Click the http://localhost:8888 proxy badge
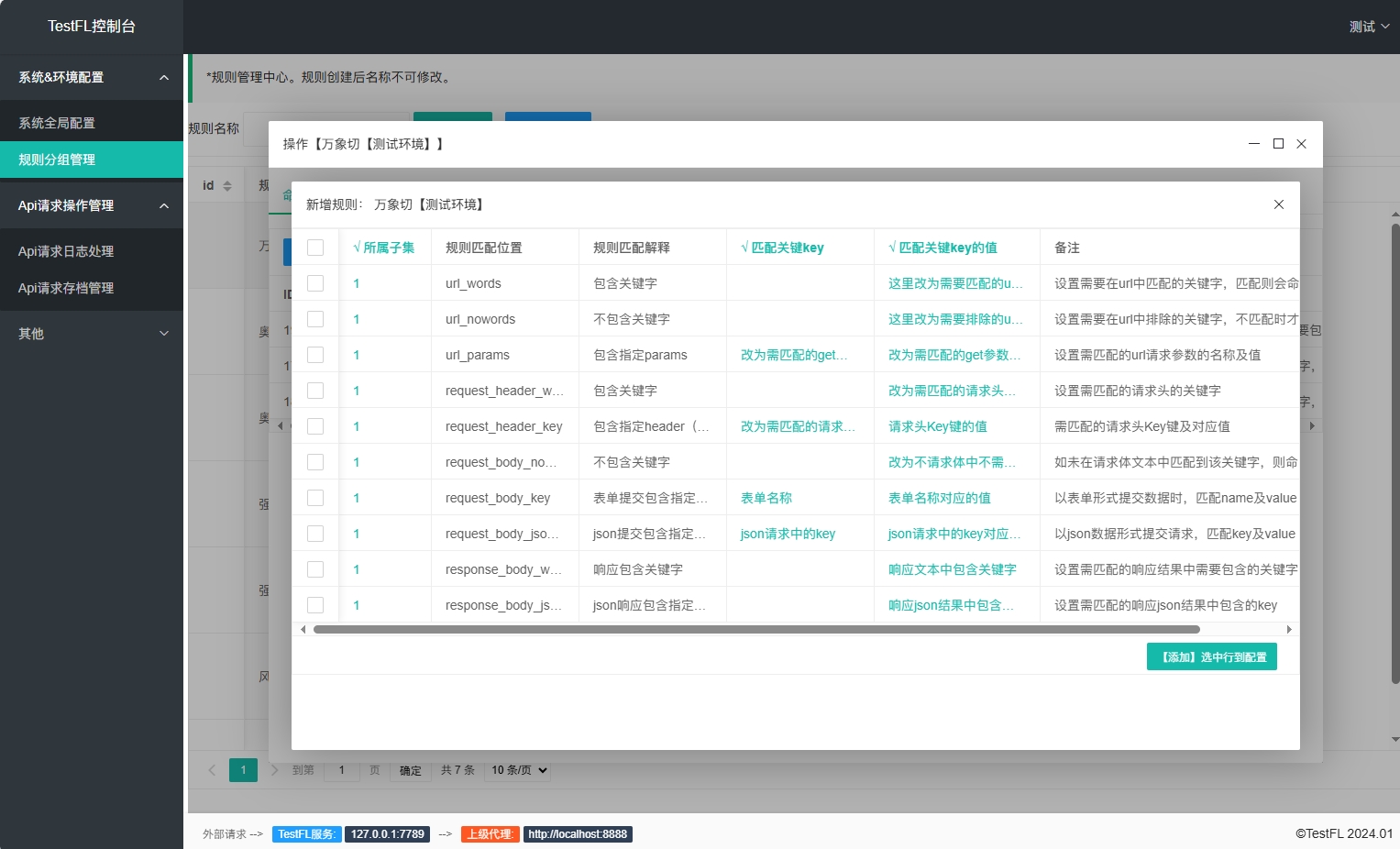Viewport: 1400px width, 849px height. (578, 834)
